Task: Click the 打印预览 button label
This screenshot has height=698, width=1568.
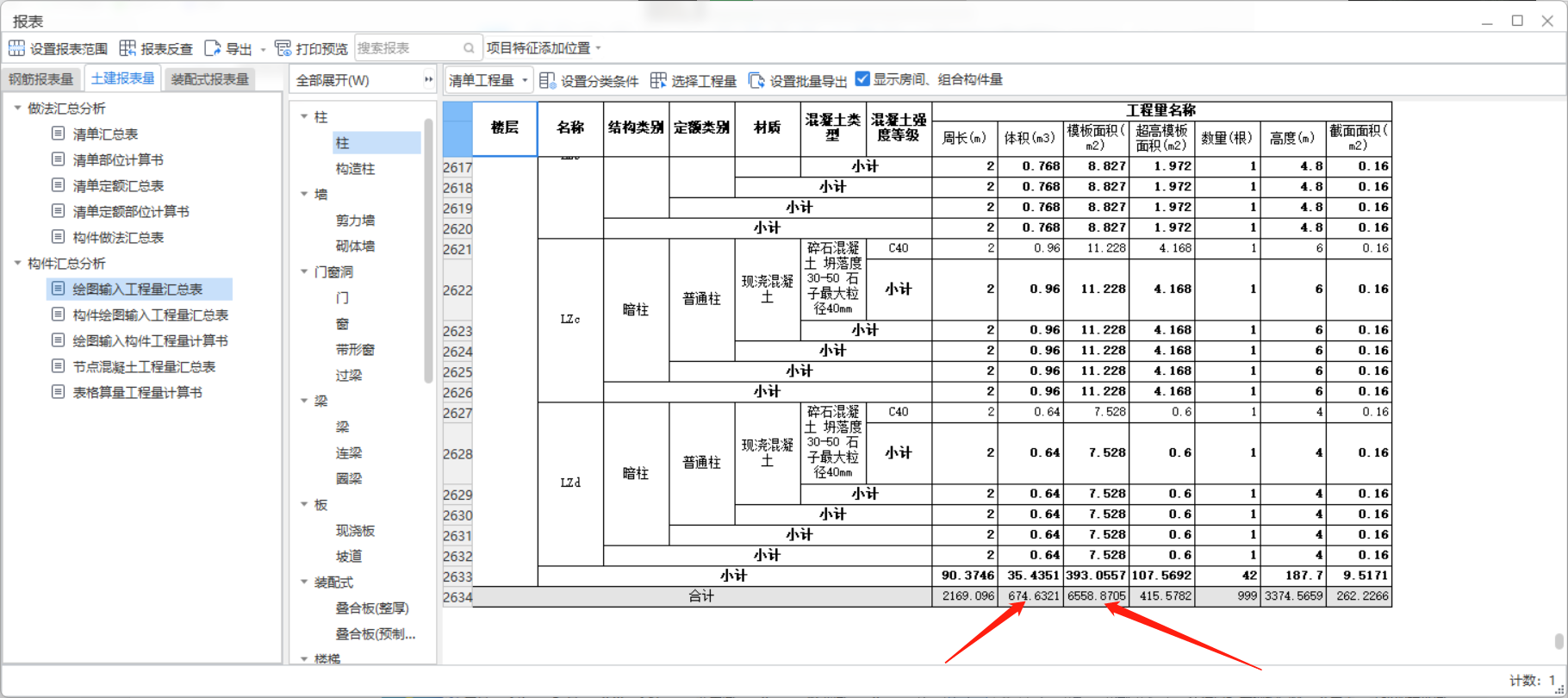Action: click(321, 49)
